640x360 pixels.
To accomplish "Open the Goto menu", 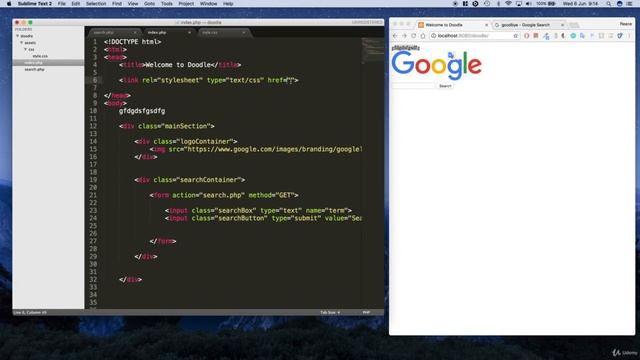I will point(149,4).
